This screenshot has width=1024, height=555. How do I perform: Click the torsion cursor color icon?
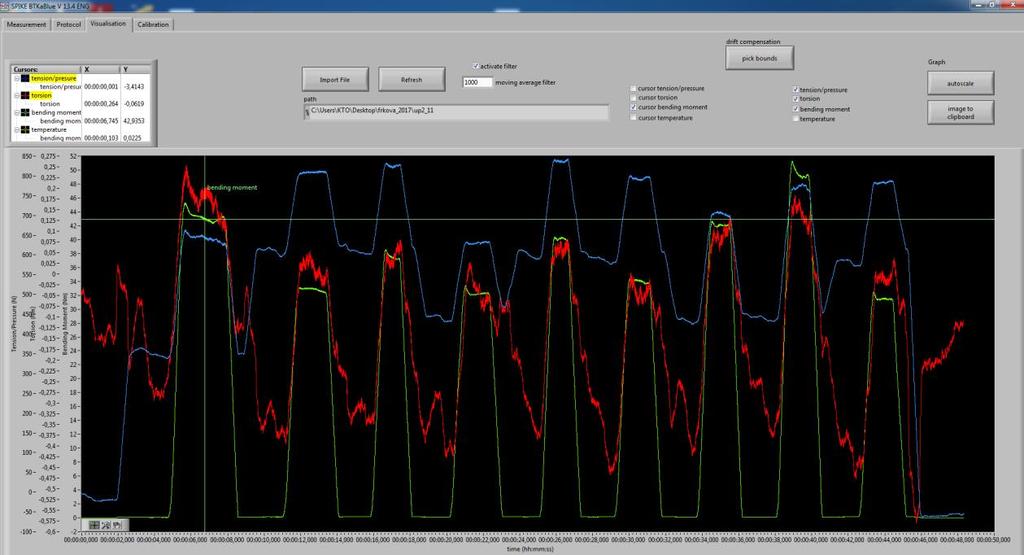coord(25,95)
